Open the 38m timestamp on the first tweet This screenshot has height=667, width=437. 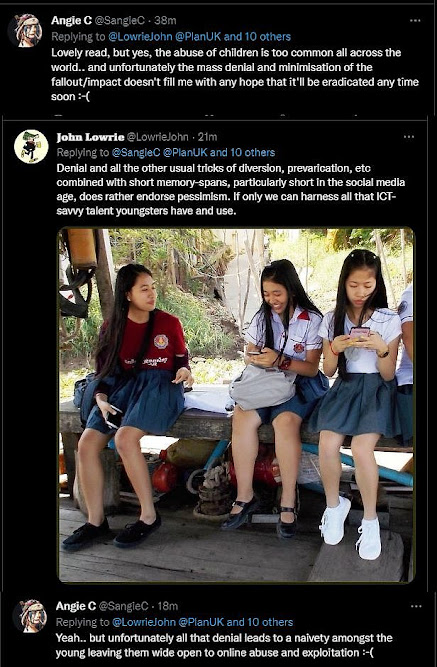[165, 20]
